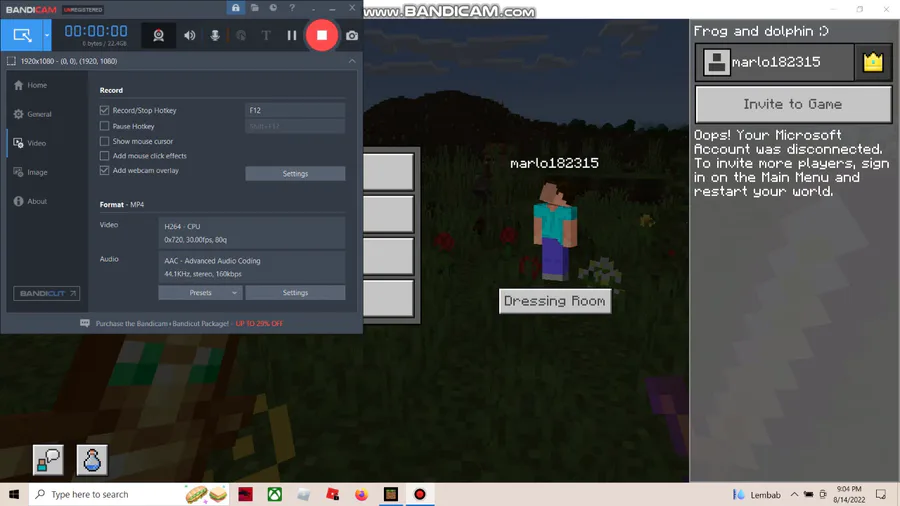This screenshot has height=506, width=900.
Task: Stop recording with the red button
Action: click(x=321, y=35)
